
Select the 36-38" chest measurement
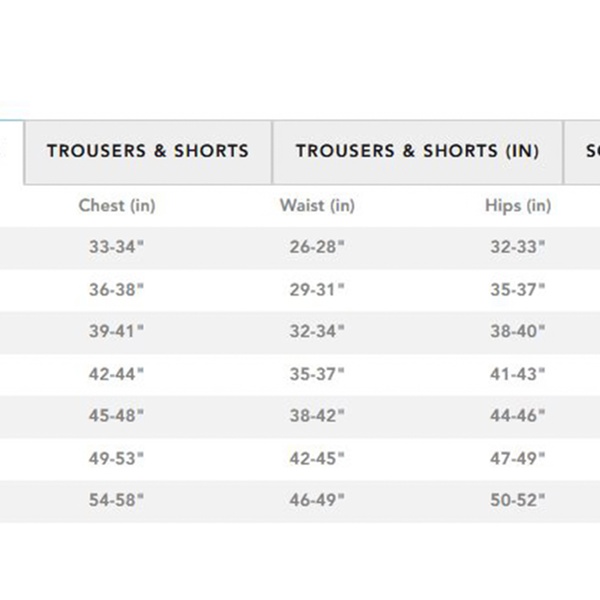117,290
